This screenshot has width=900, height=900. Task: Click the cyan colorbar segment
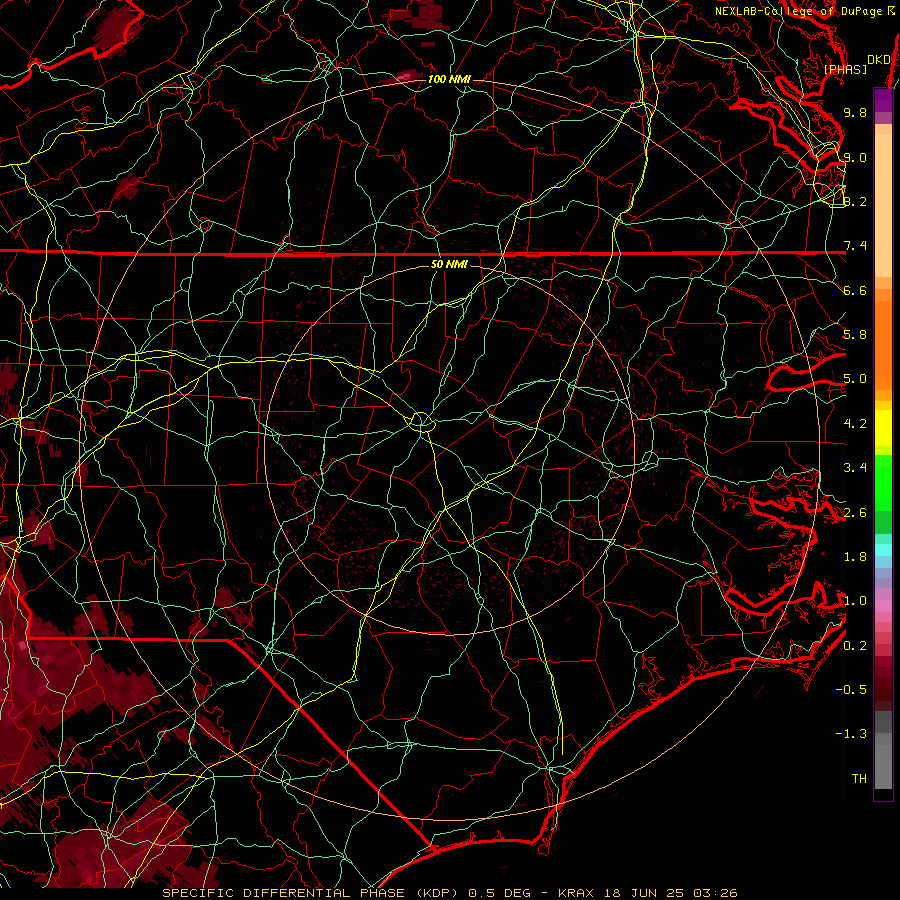tap(883, 549)
